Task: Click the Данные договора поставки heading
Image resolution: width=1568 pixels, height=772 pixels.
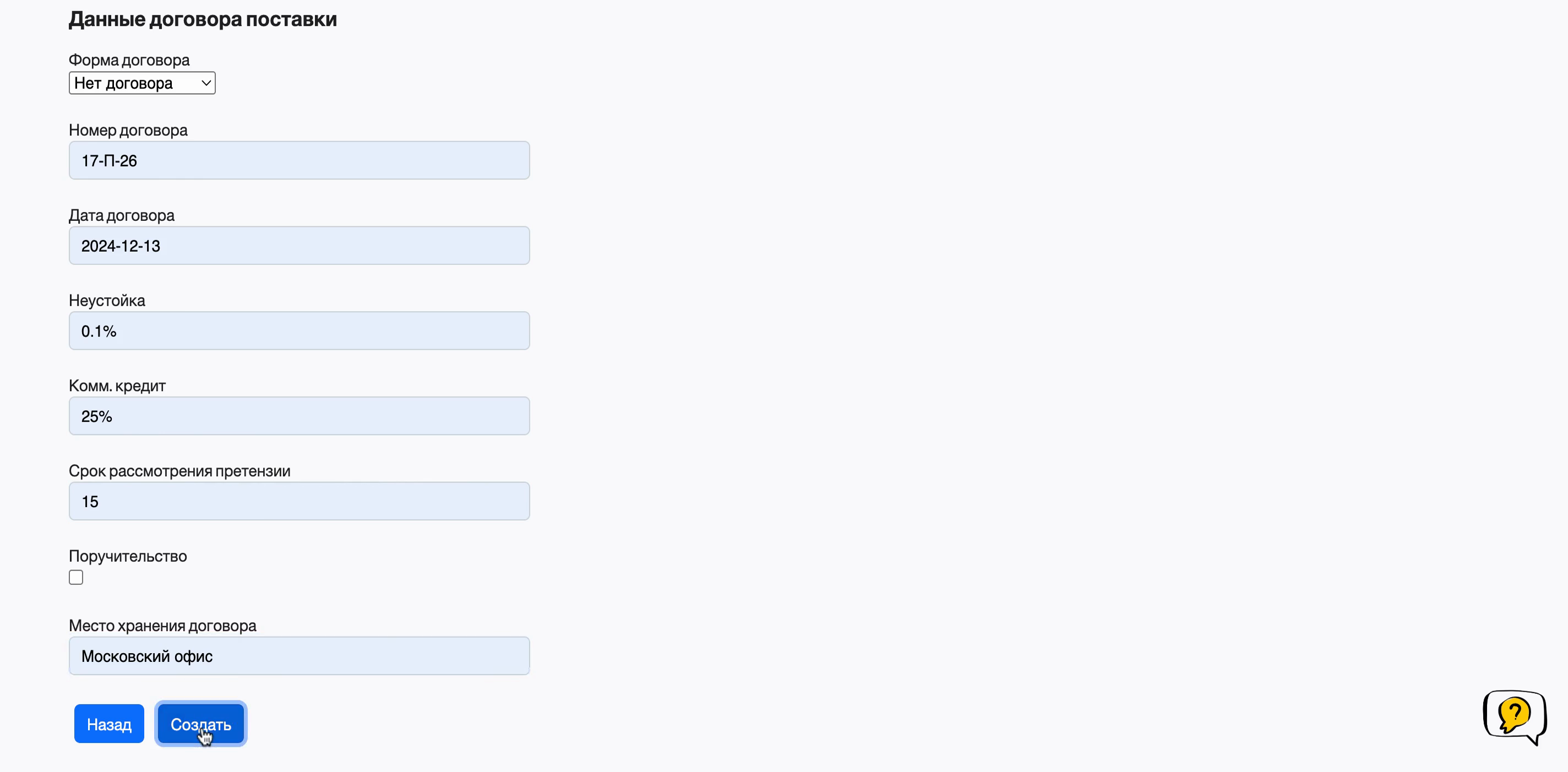Action: [203, 19]
